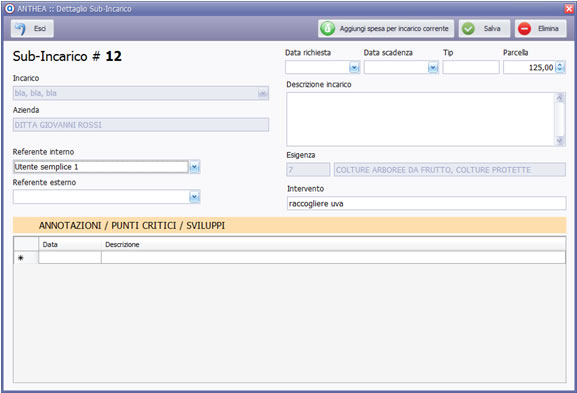Image resolution: width=577 pixels, height=393 pixels.
Task: Decrease the Parcella value with down arrow
Action: click(x=560, y=70)
